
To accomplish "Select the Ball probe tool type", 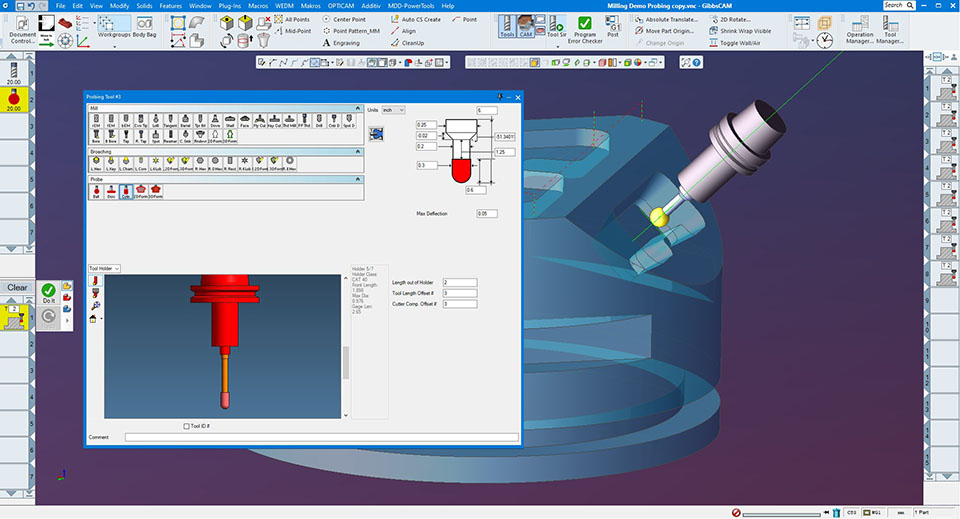I will pos(96,192).
